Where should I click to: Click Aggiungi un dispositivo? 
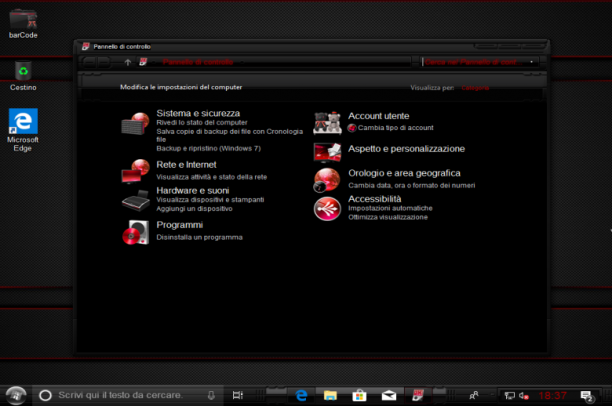click(194, 209)
